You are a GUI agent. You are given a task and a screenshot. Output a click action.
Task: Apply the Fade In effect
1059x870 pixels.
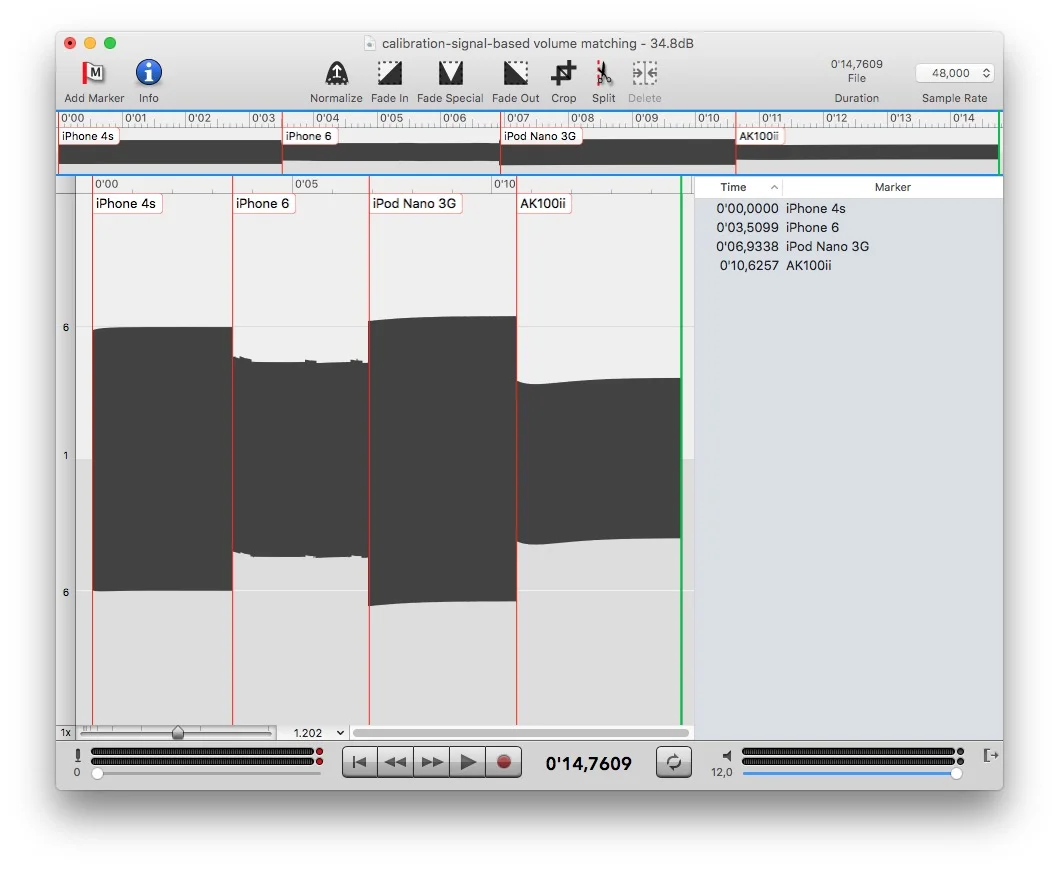click(x=390, y=73)
